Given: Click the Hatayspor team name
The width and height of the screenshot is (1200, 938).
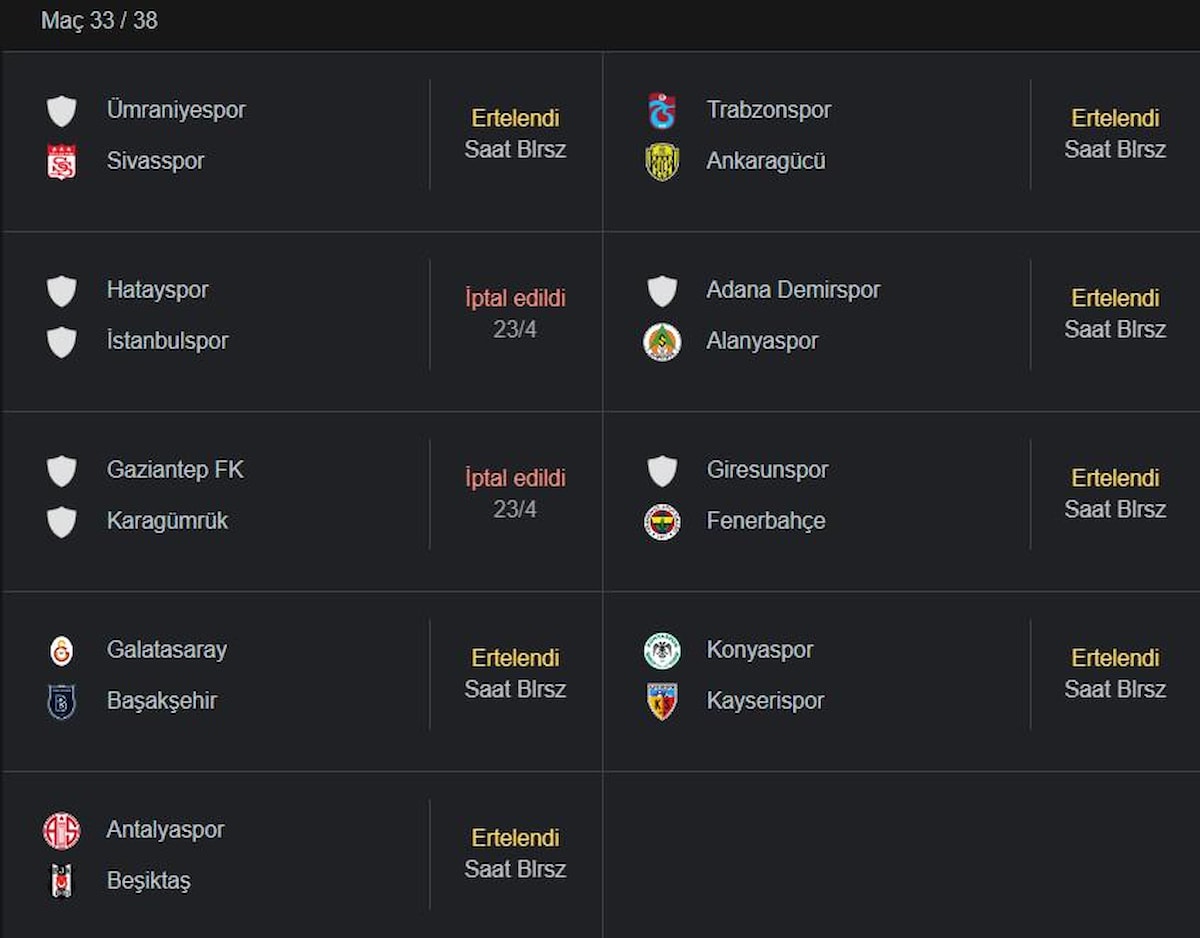Looking at the screenshot, I should (158, 290).
